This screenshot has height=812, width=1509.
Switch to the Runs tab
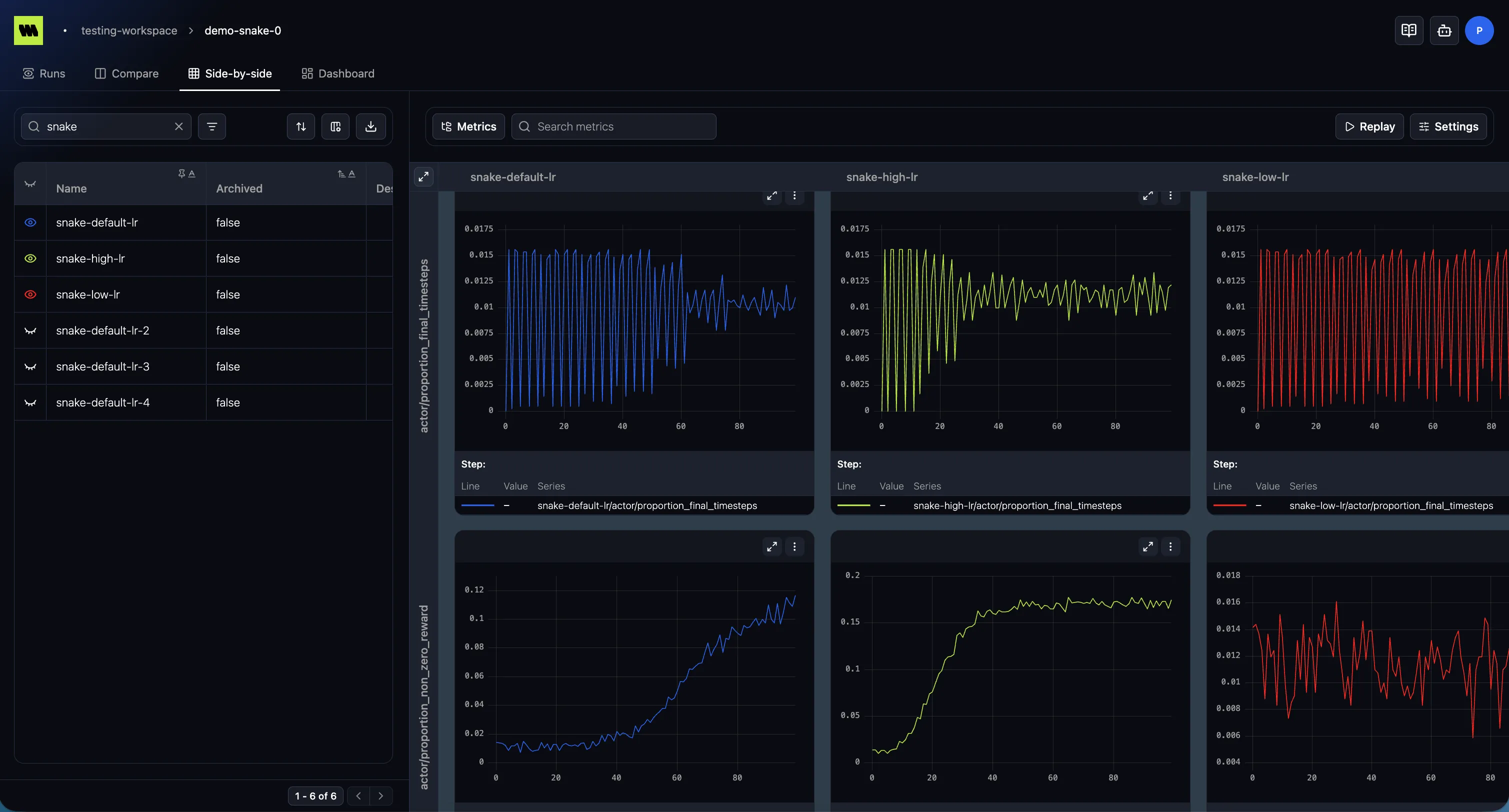(44, 73)
